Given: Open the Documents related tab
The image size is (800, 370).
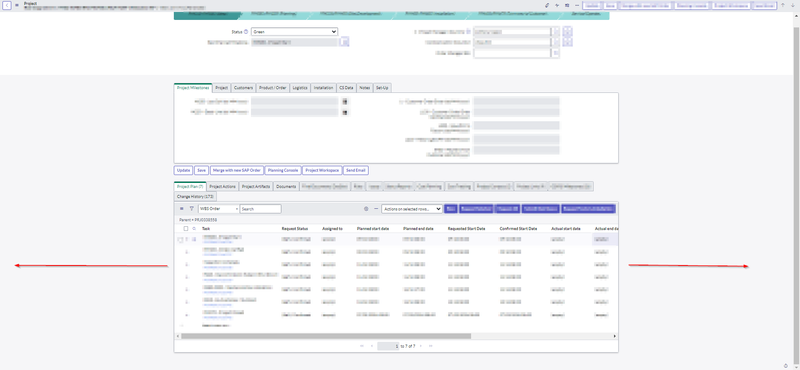Looking at the screenshot, I should coord(286,186).
